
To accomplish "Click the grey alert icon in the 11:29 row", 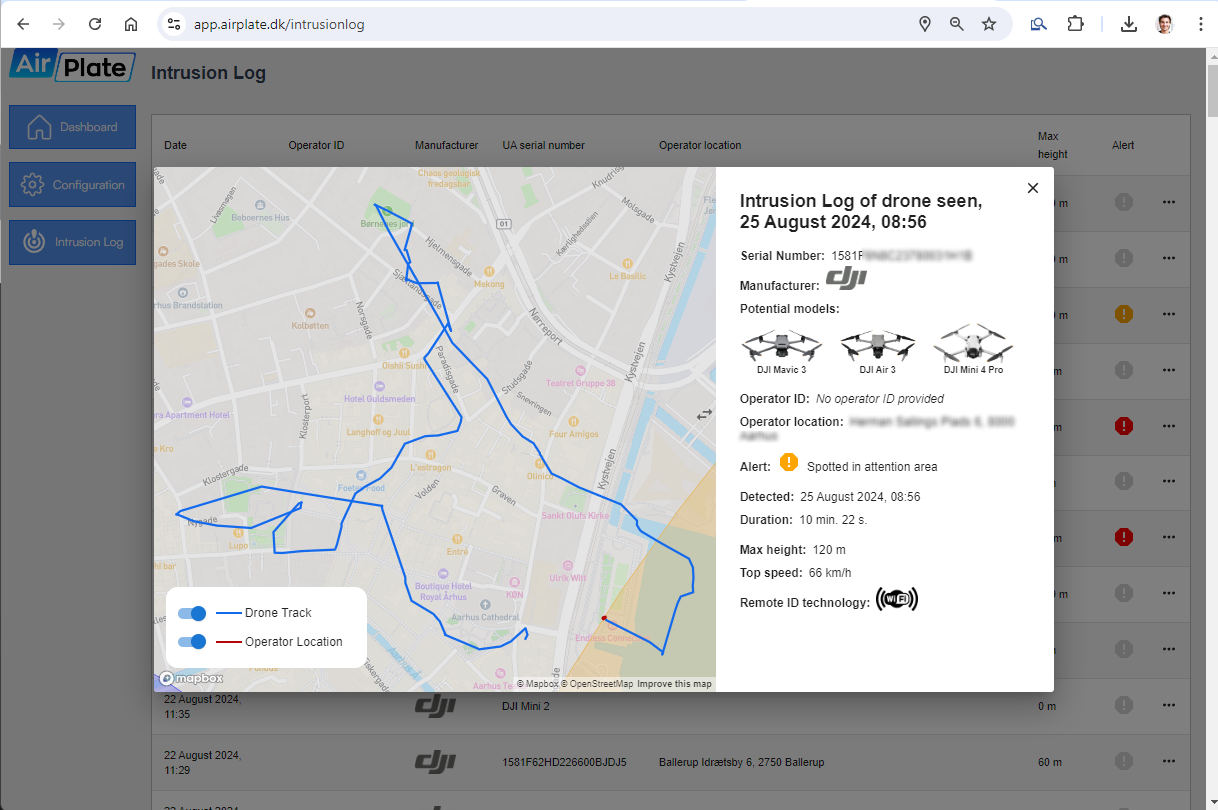I will 1123,761.
